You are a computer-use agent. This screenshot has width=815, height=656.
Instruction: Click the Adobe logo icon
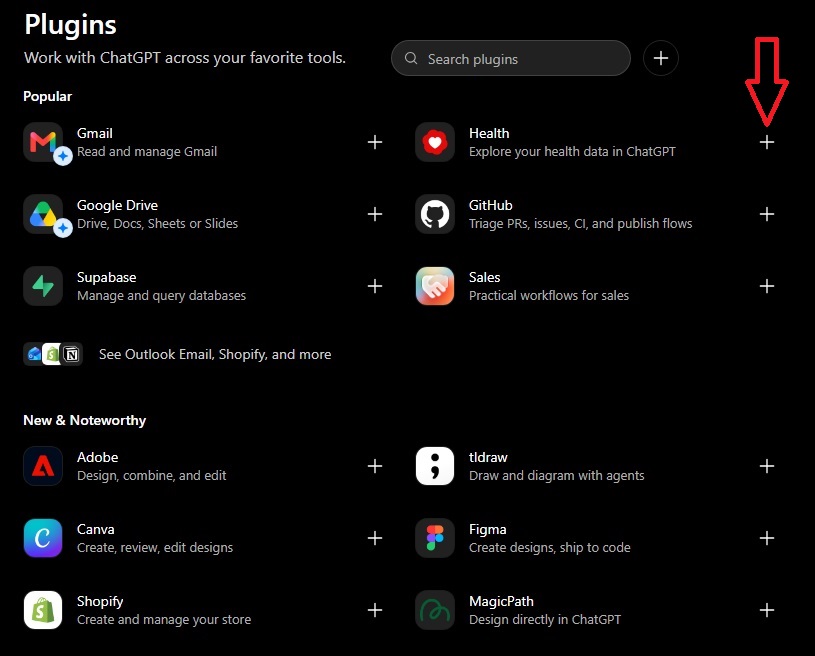[43, 466]
